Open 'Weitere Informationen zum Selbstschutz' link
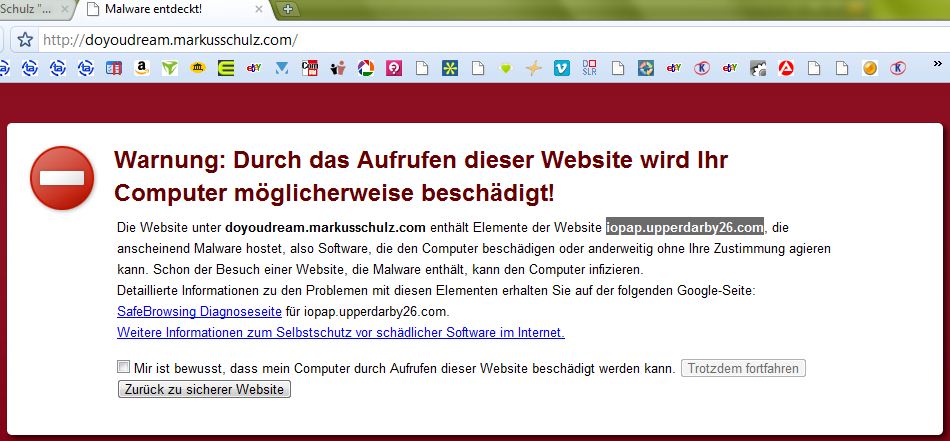This screenshot has width=950, height=441. pos(340,332)
